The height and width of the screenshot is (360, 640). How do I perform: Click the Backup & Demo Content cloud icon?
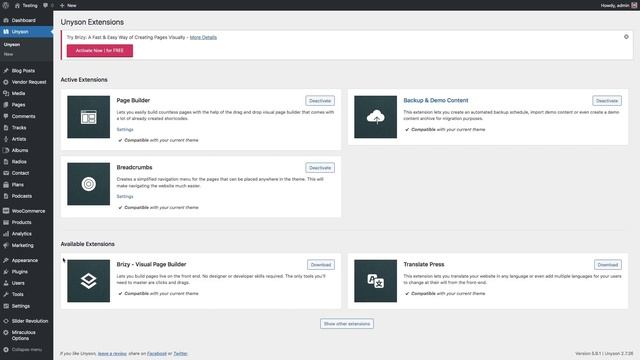click(376, 117)
